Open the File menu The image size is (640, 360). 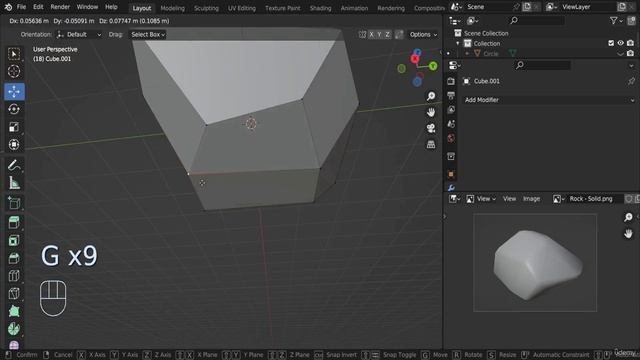[21, 7]
